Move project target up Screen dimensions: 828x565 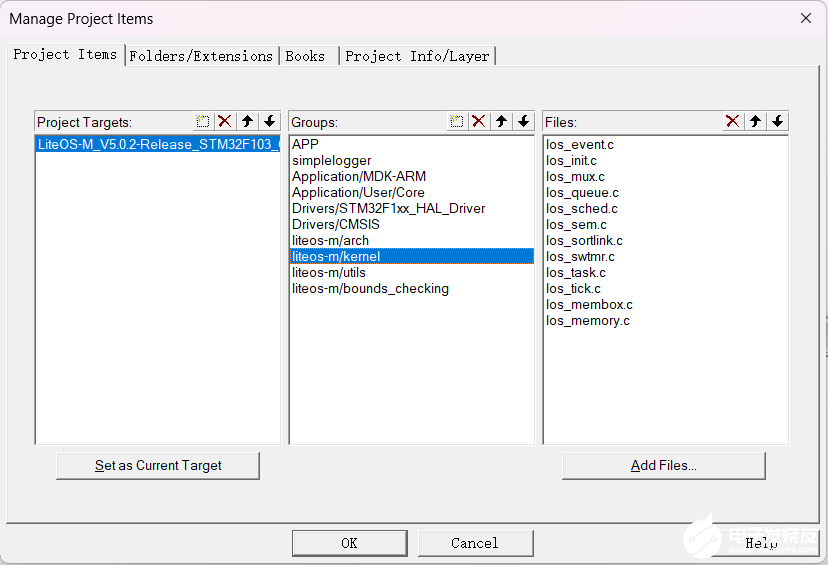(x=247, y=121)
